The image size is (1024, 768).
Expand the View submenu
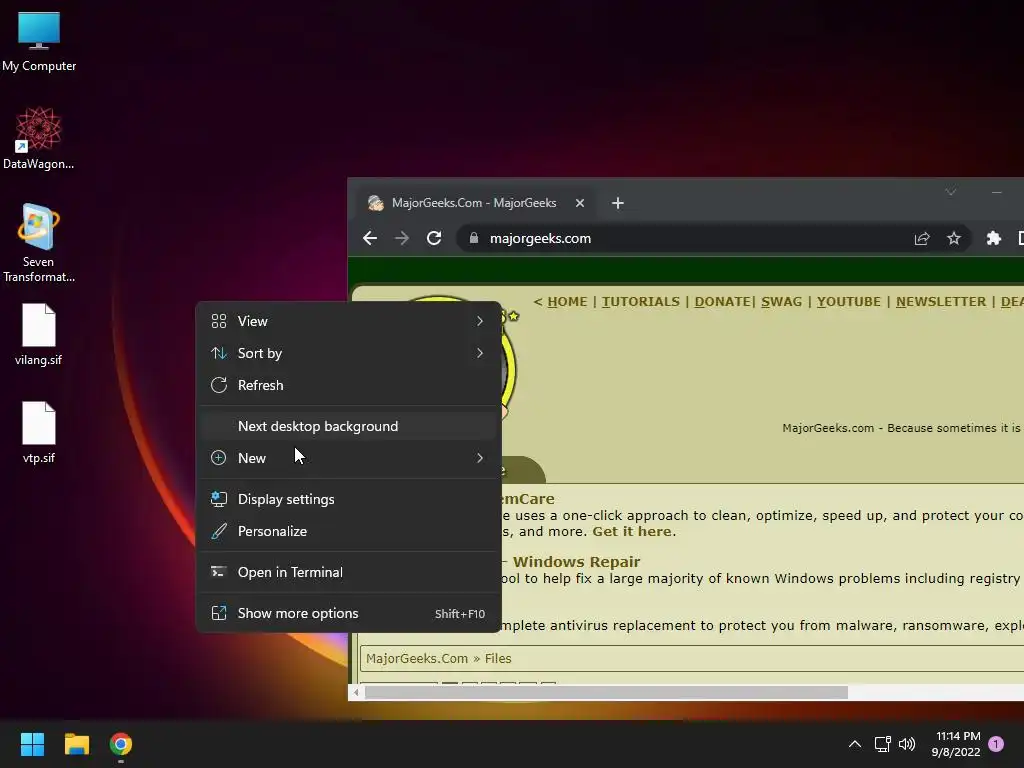[x=348, y=321]
